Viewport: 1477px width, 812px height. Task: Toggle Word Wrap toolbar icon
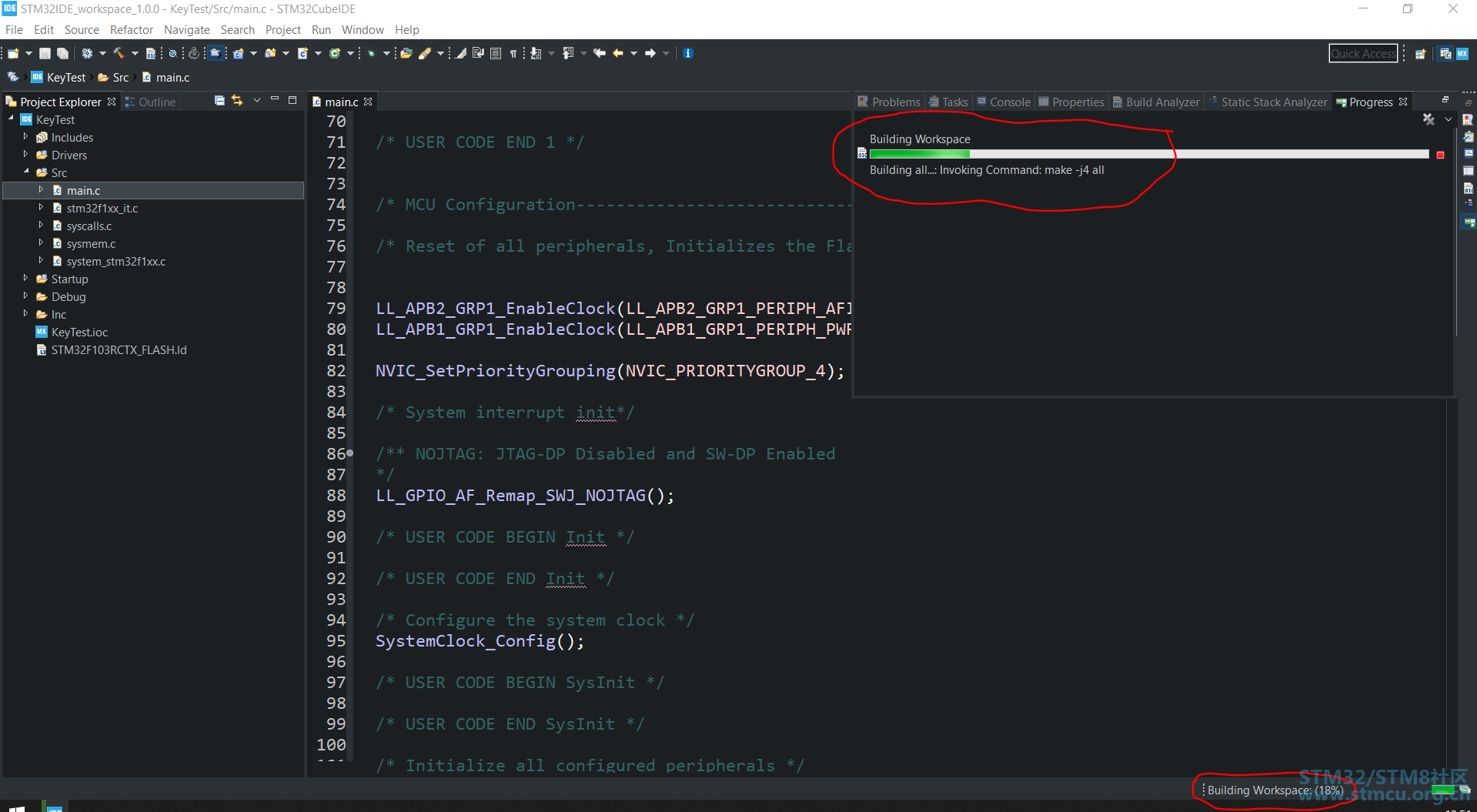pos(478,53)
